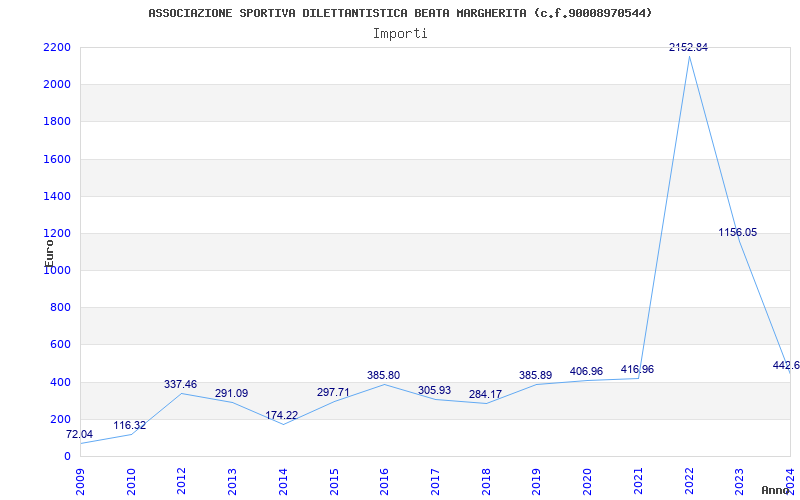Click the 800 y-axis tick label
This screenshot has width=800, height=500.
(x=60, y=308)
